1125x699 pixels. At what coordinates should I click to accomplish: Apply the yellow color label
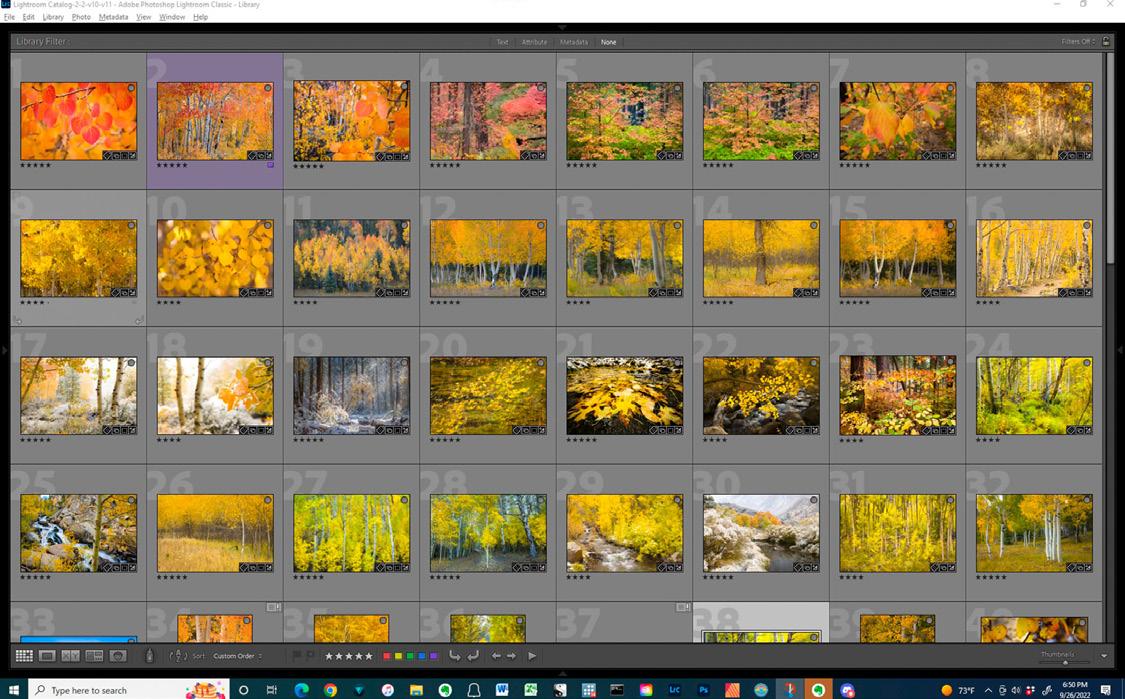(398, 656)
